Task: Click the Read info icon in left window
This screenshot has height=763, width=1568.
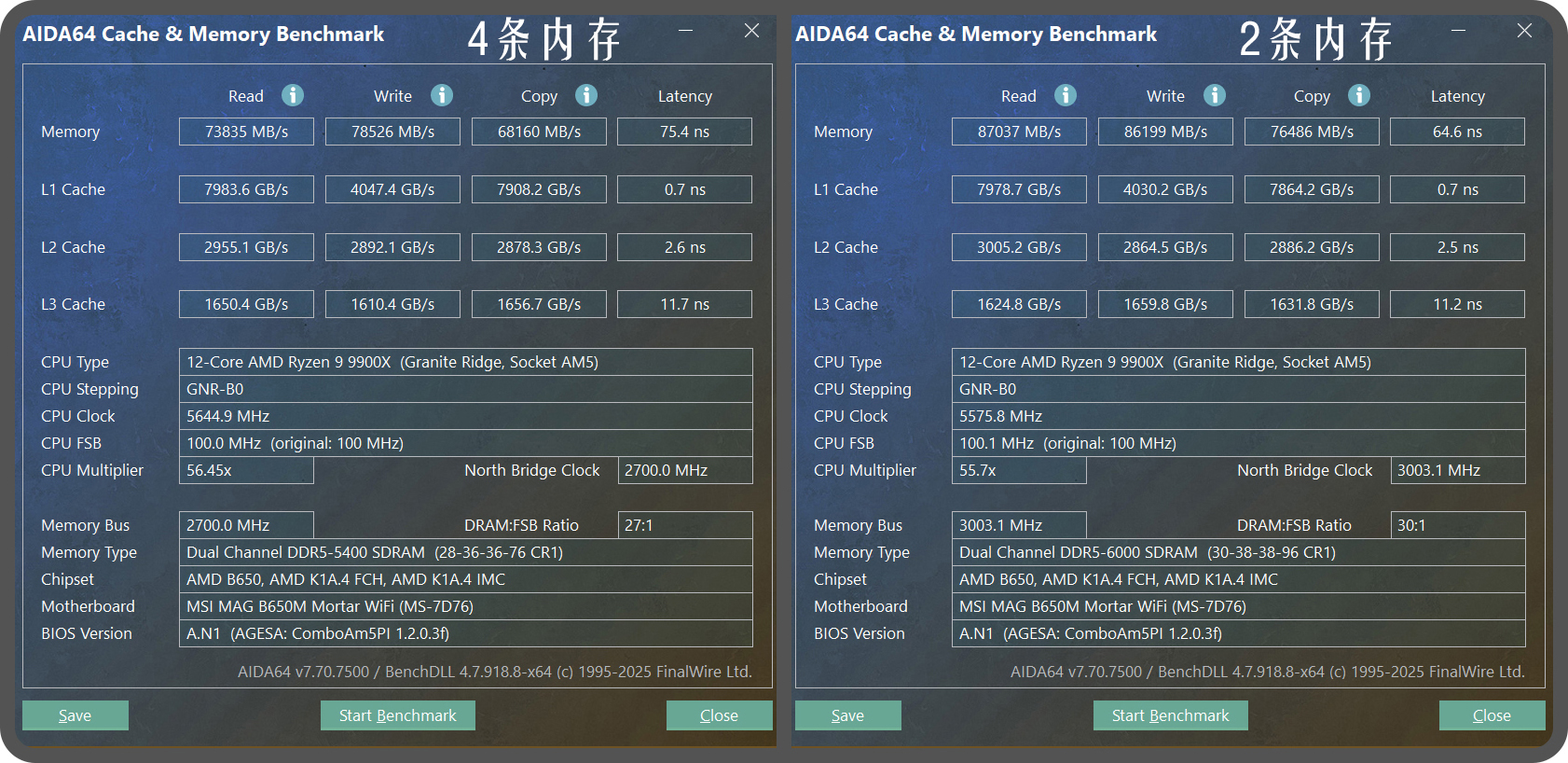Action: pos(293,95)
